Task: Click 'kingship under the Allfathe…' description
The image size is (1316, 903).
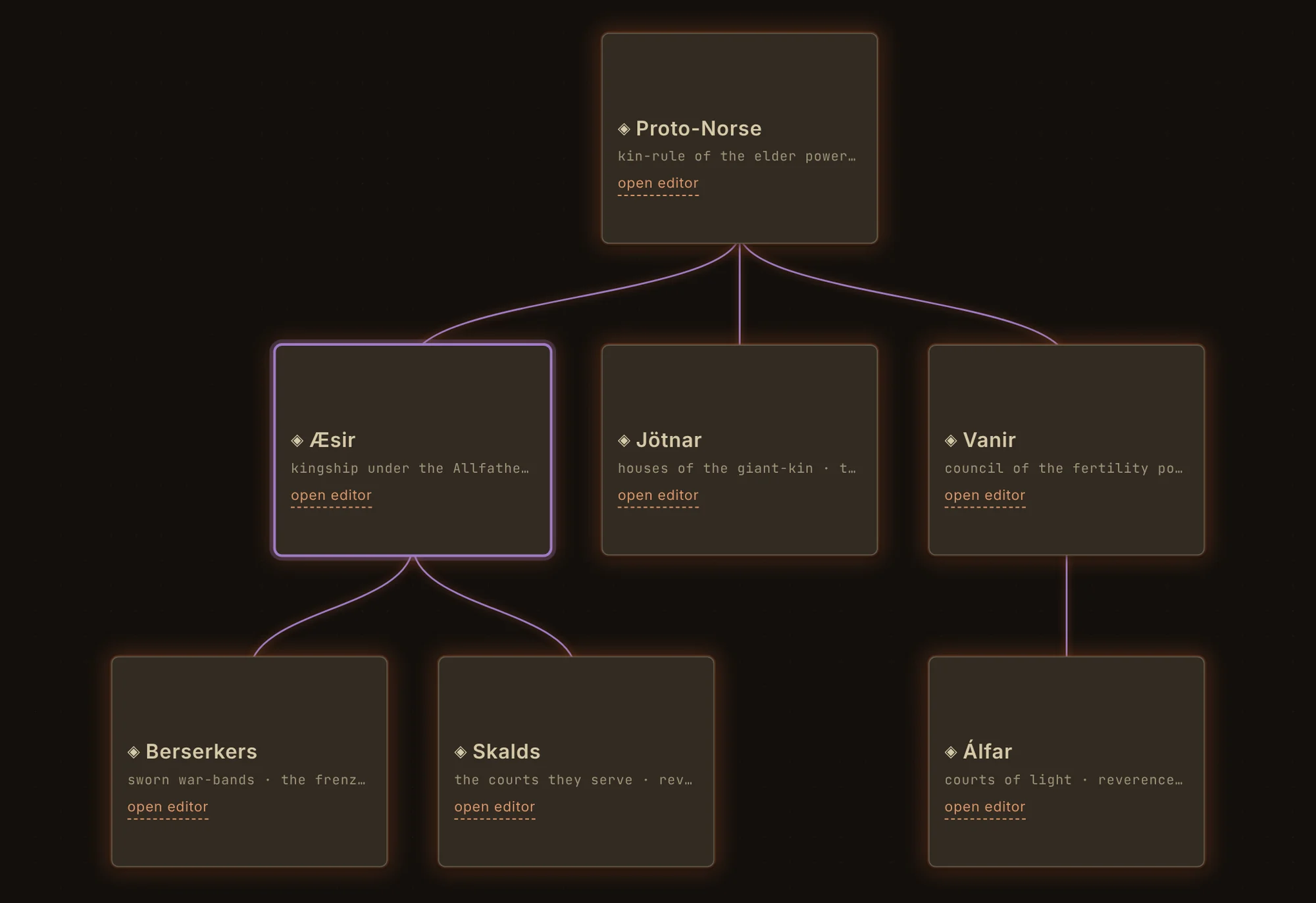Action: [x=410, y=468]
